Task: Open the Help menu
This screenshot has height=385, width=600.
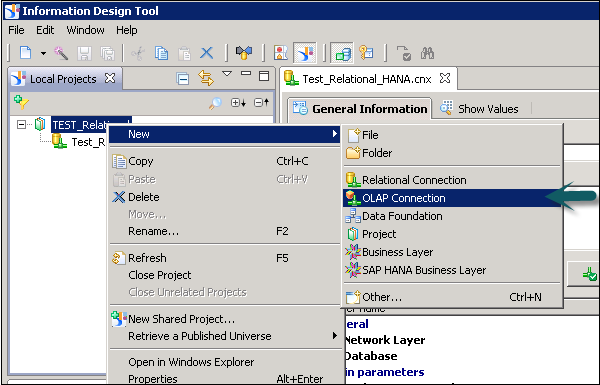Action: click(127, 30)
